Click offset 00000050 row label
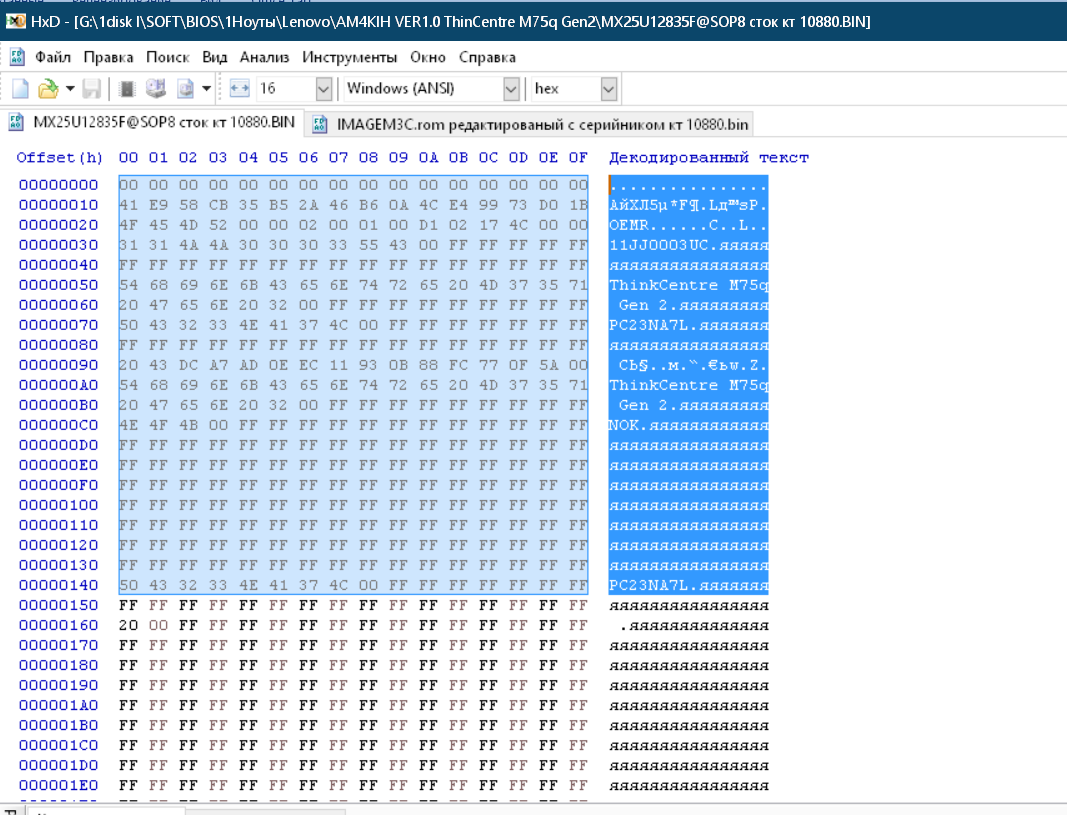 pos(59,285)
